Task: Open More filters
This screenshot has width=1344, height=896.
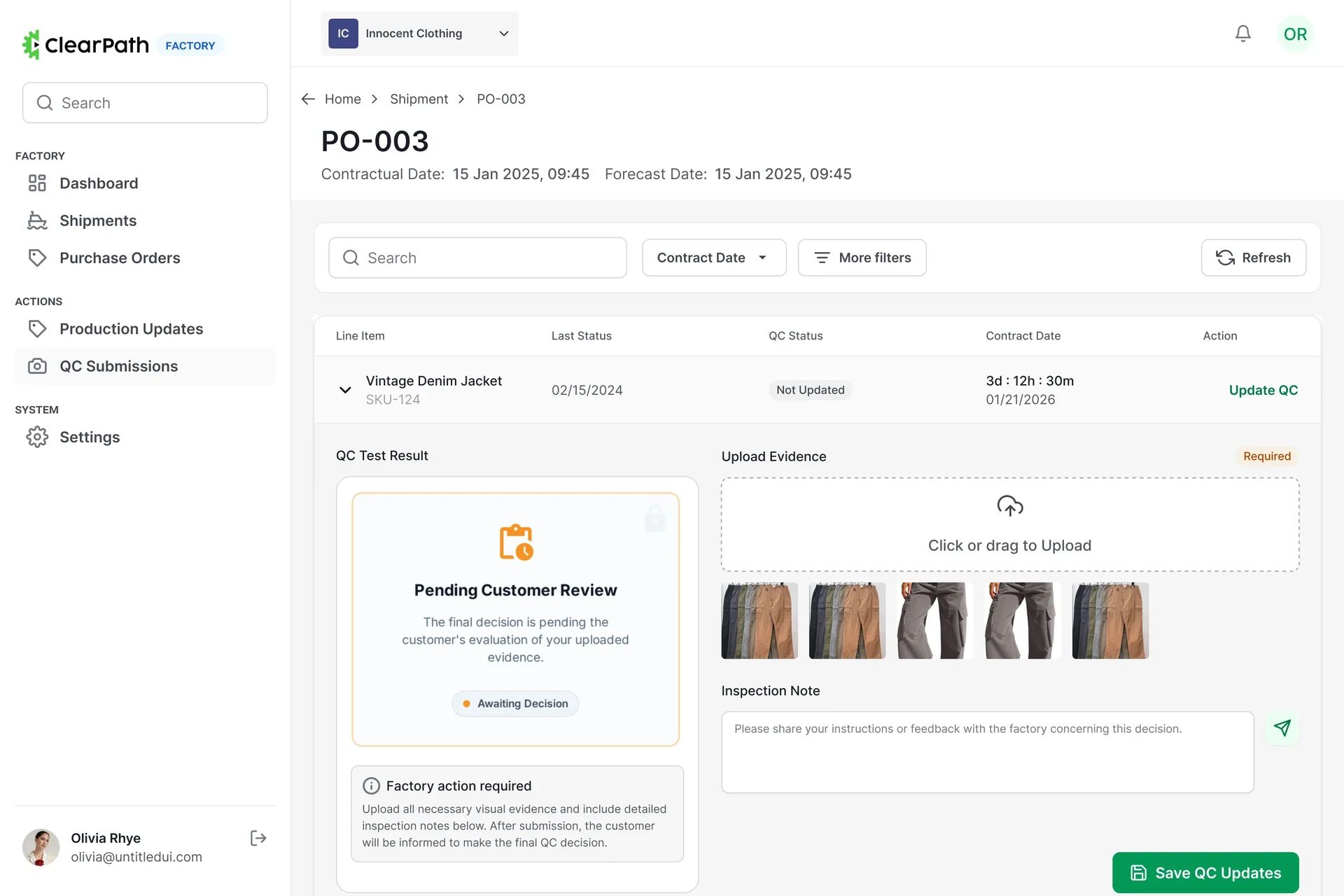Action: tap(862, 258)
